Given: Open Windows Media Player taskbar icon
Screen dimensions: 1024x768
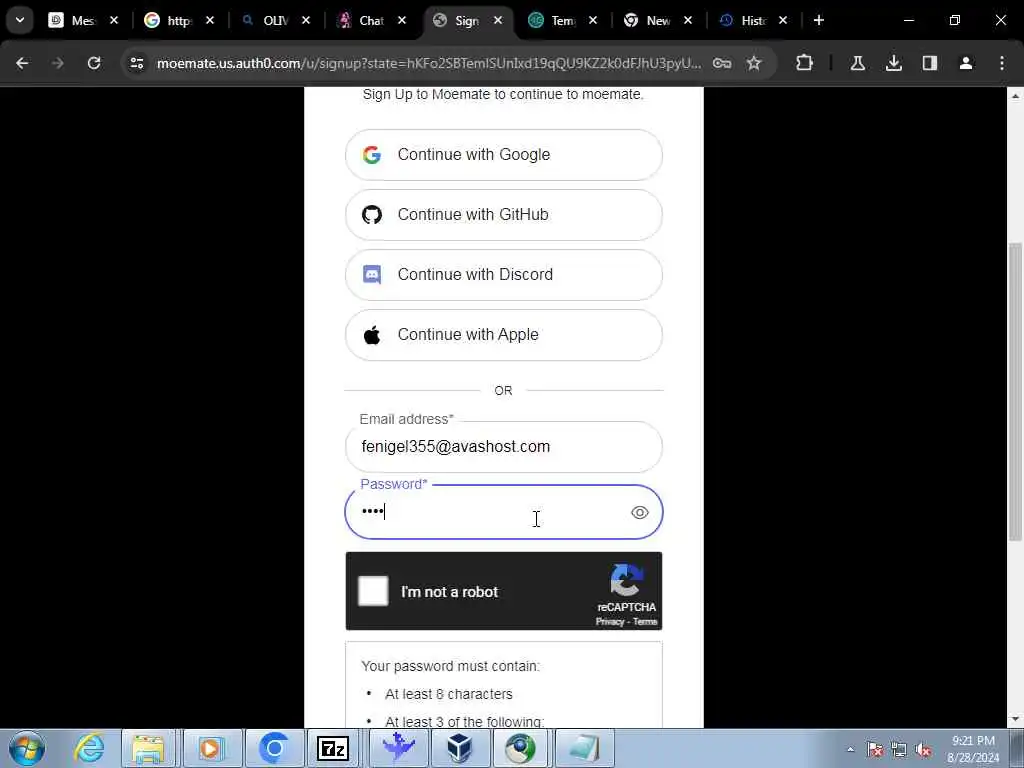Looking at the screenshot, I should tap(211, 748).
